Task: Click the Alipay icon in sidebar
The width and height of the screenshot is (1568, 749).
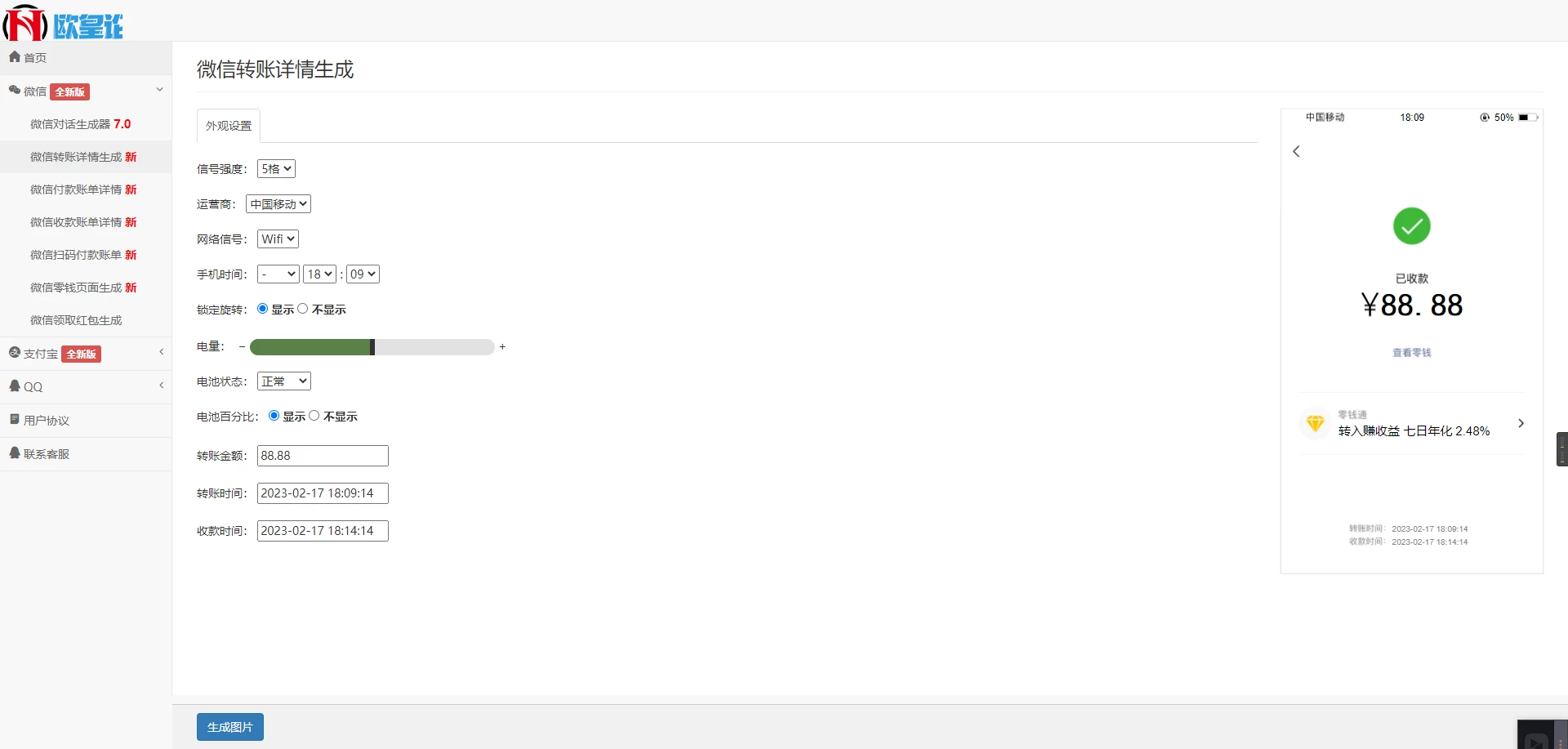Action: (x=15, y=353)
